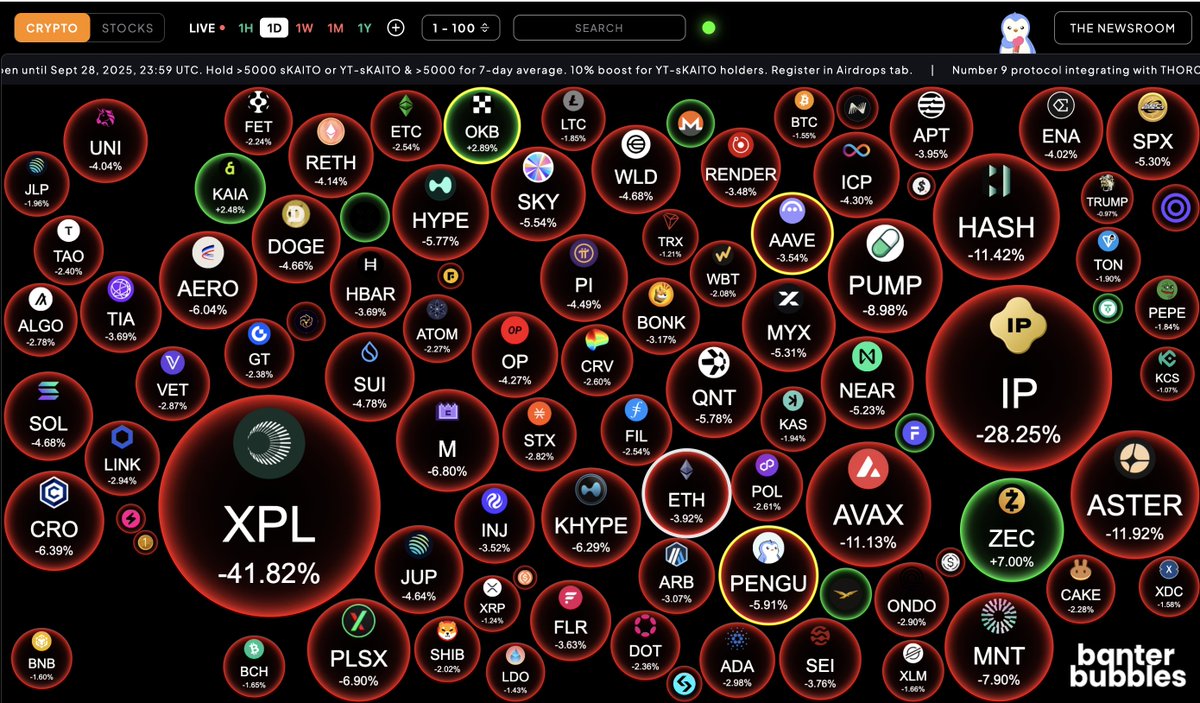The image size is (1200, 703).
Task: Toggle the LIVE mode indicator
Action: point(206,28)
